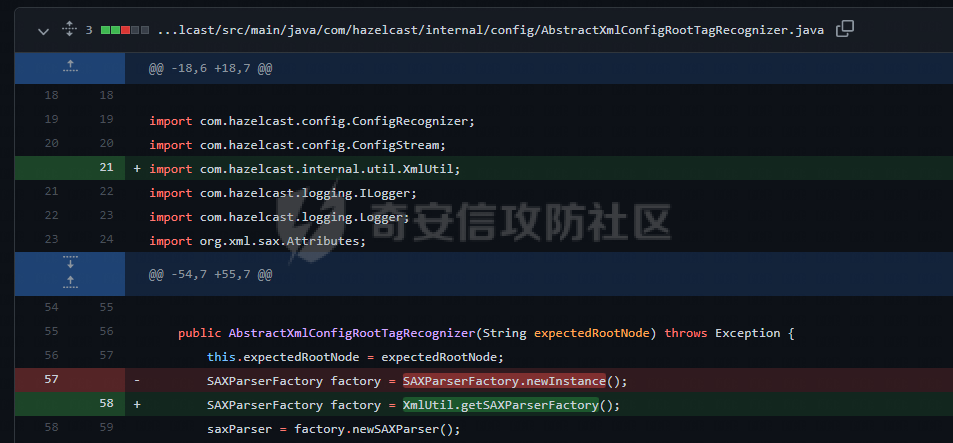Click the import XmlUtil added line
The height and width of the screenshot is (443, 953).
pos(305,169)
